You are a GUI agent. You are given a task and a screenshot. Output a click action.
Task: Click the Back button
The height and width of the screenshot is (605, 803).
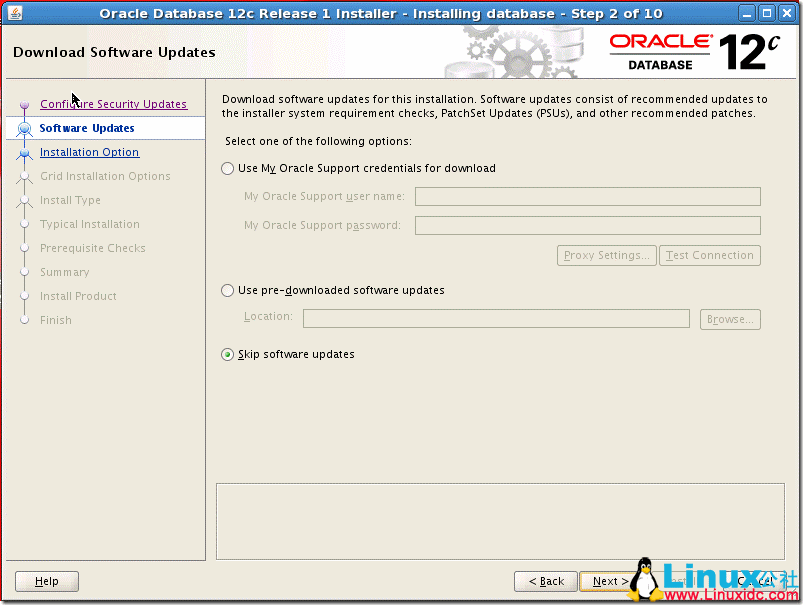[x=545, y=581]
